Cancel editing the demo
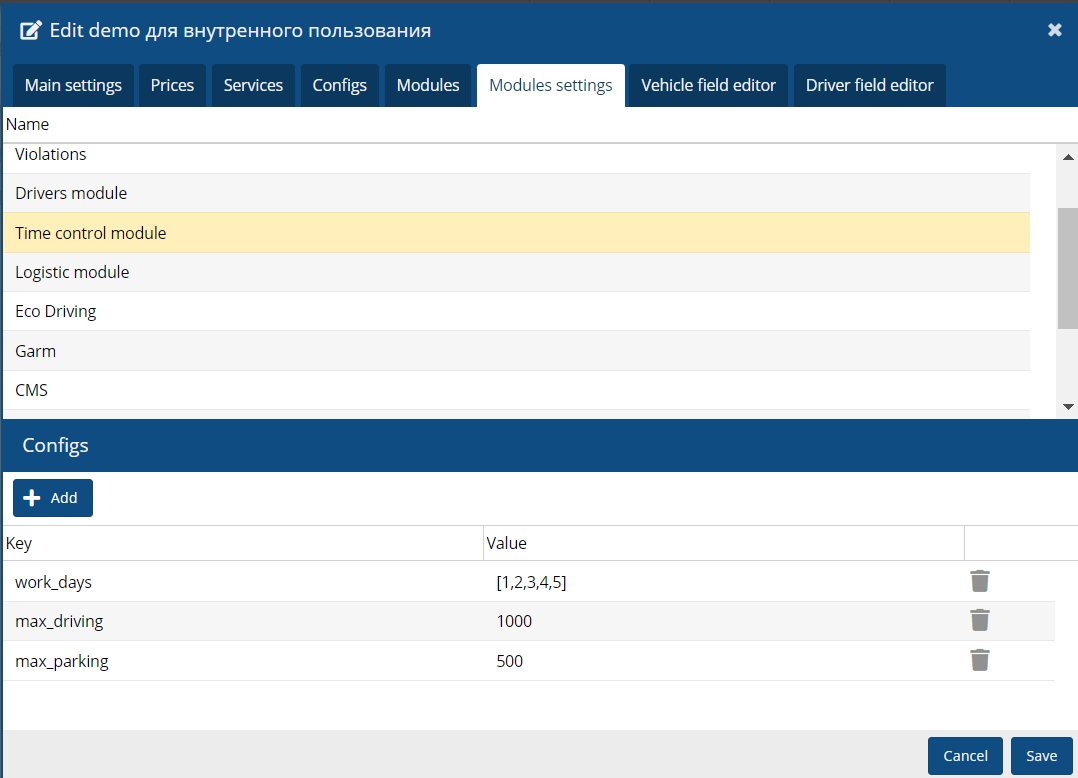The width and height of the screenshot is (1078, 778). [x=965, y=756]
